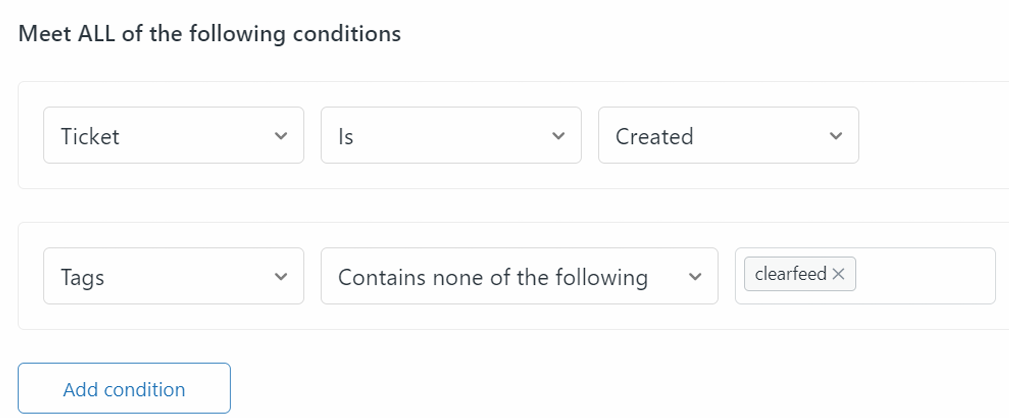The height and width of the screenshot is (418, 1009).
Task: Select the clearfeed tag chip
Action: click(790, 274)
